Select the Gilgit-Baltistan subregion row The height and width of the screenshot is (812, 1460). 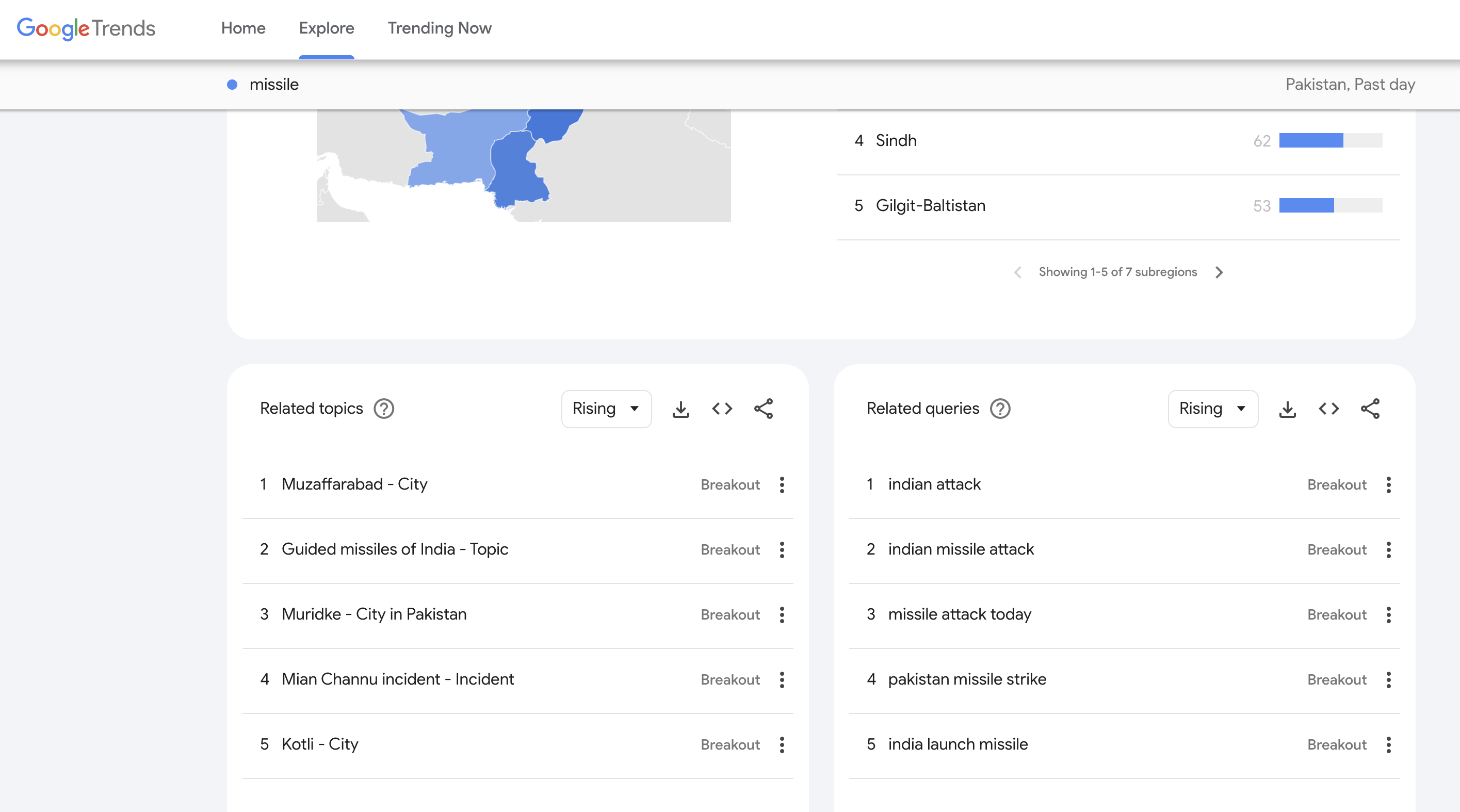point(1118,206)
